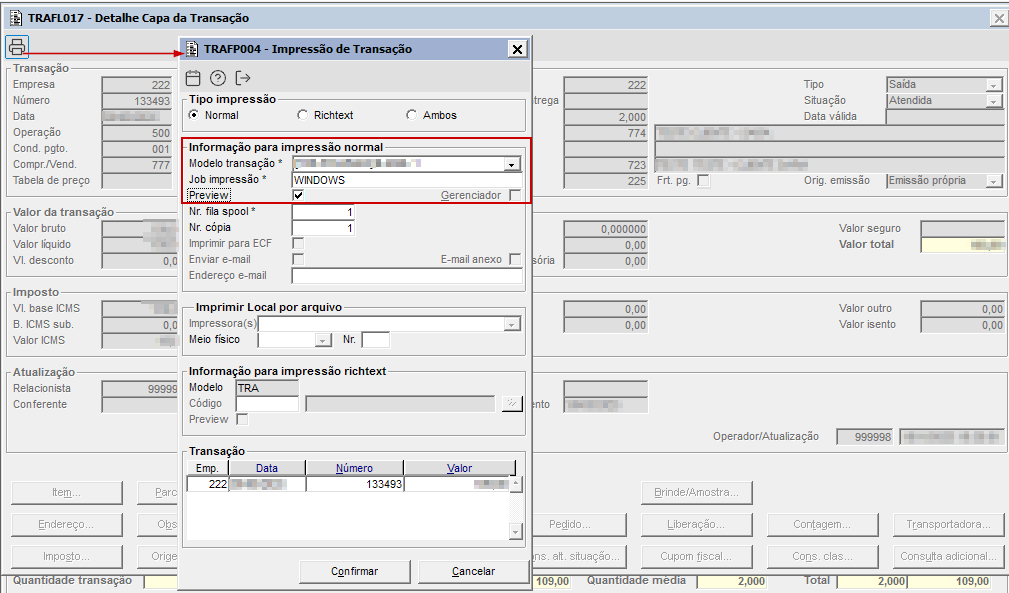The width and height of the screenshot is (1009, 593).
Task: Click the Emp. cell 222 in transaction grid
Action: (208, 484)
